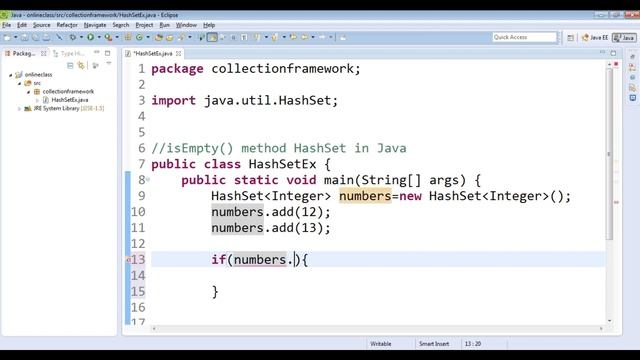The image size is (640, 360).
Task: Click the Search flashlight toolbar icon
Action: point(181,37)
